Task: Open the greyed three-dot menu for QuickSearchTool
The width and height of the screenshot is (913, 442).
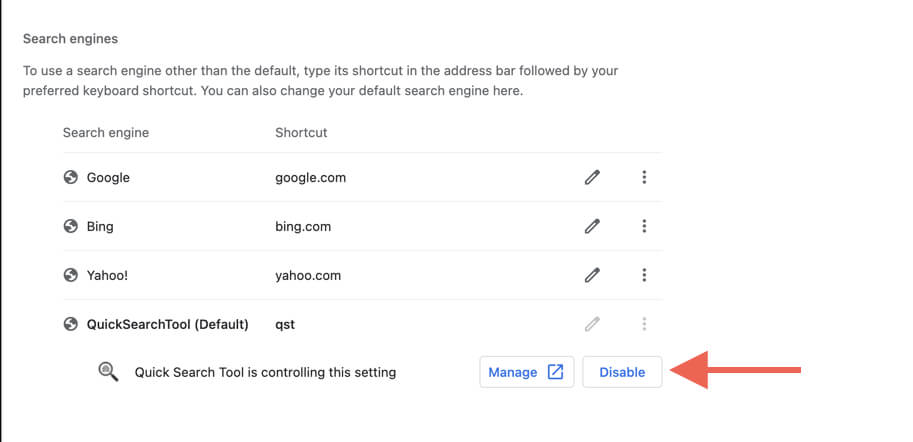Action: [644, 324]
